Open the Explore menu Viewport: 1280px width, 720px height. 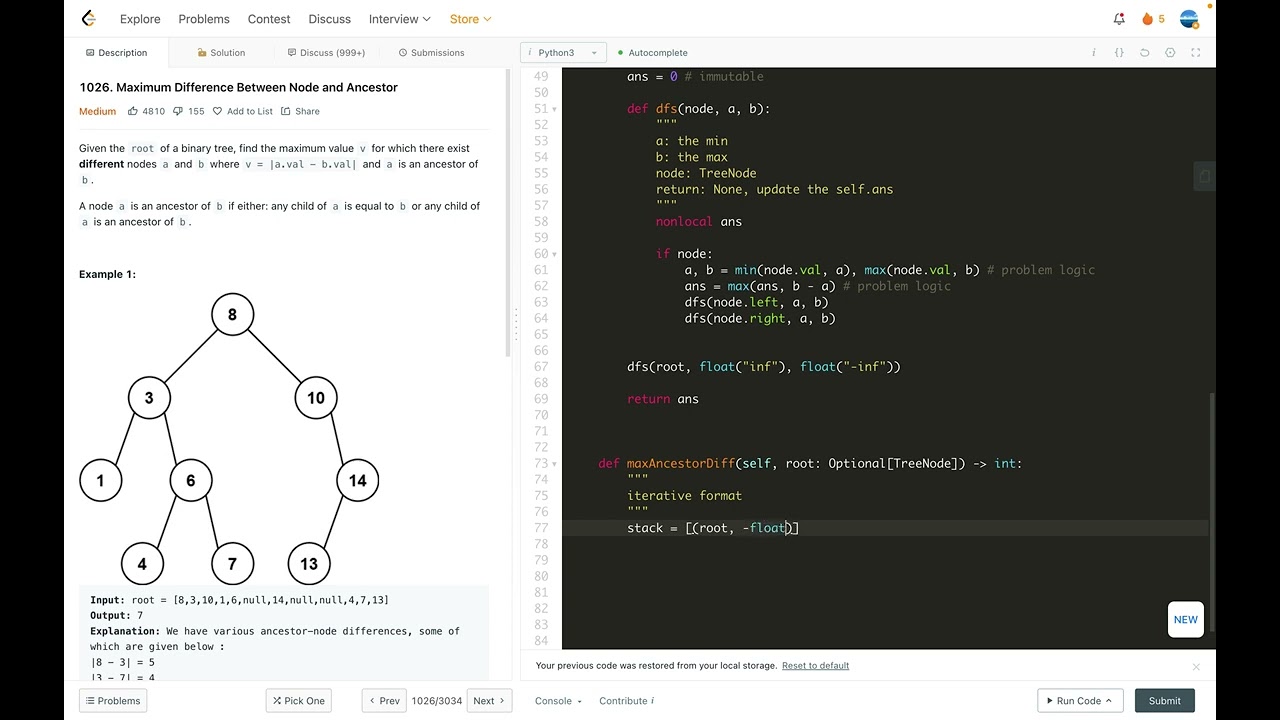pos(140,19)
